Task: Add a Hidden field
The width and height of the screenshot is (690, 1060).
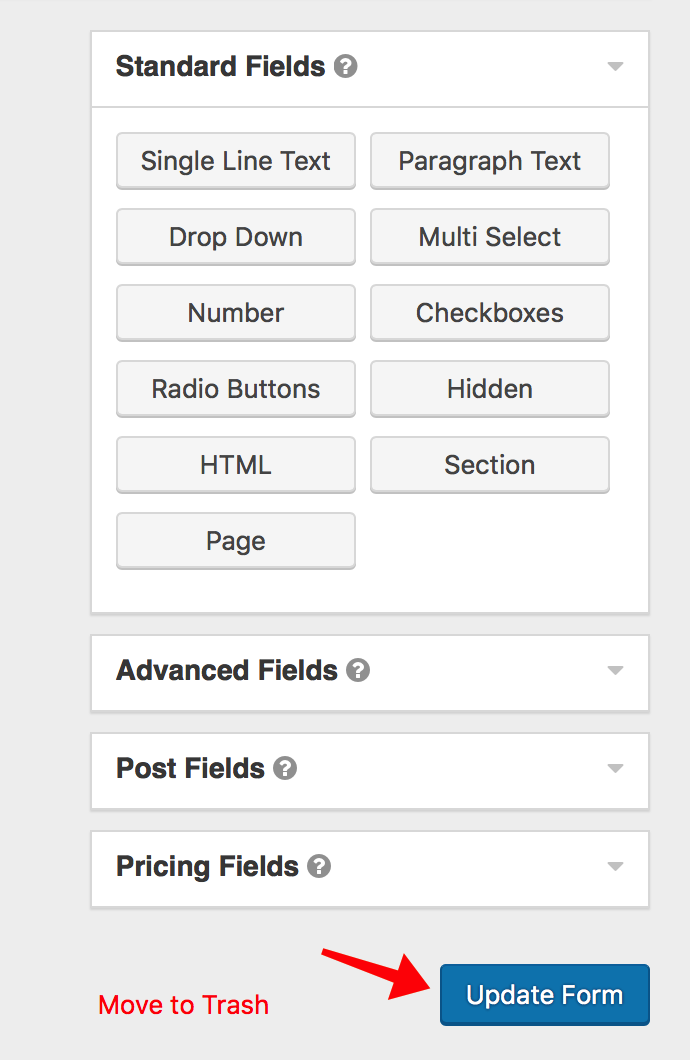Action: tap(490, 389)
